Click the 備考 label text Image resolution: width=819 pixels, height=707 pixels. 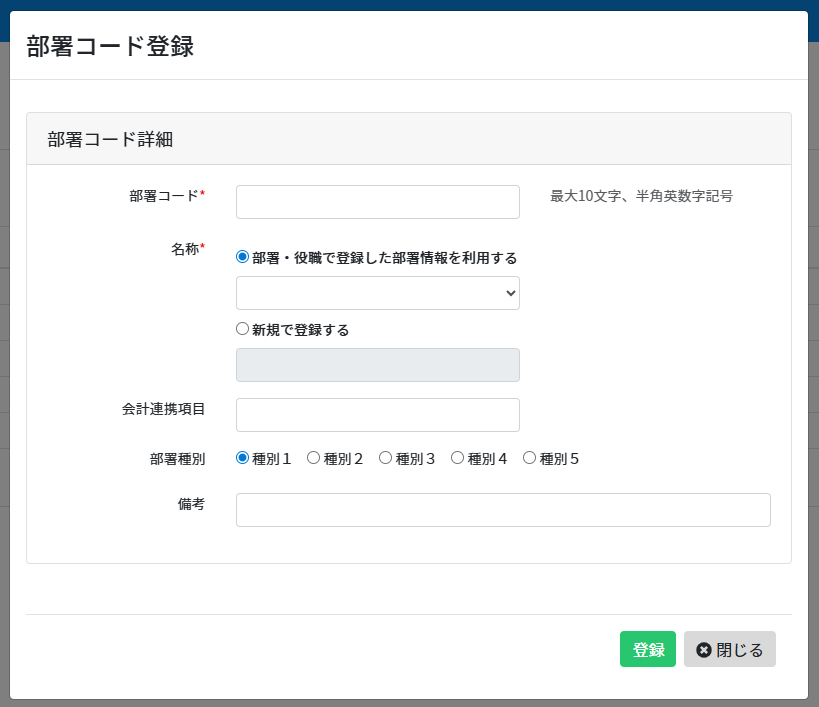pos(191,504)
